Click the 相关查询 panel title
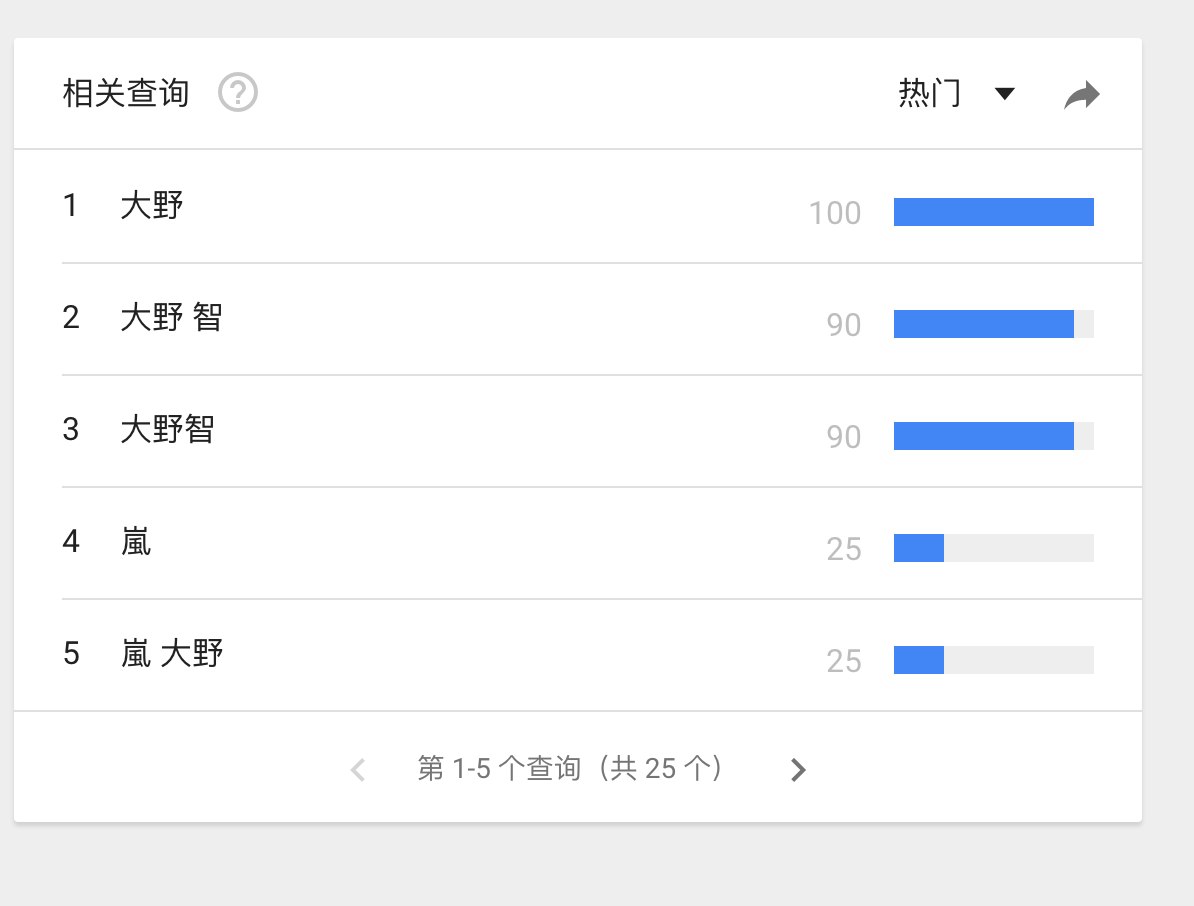The image size is (1194, 906). tap(126, 93)
